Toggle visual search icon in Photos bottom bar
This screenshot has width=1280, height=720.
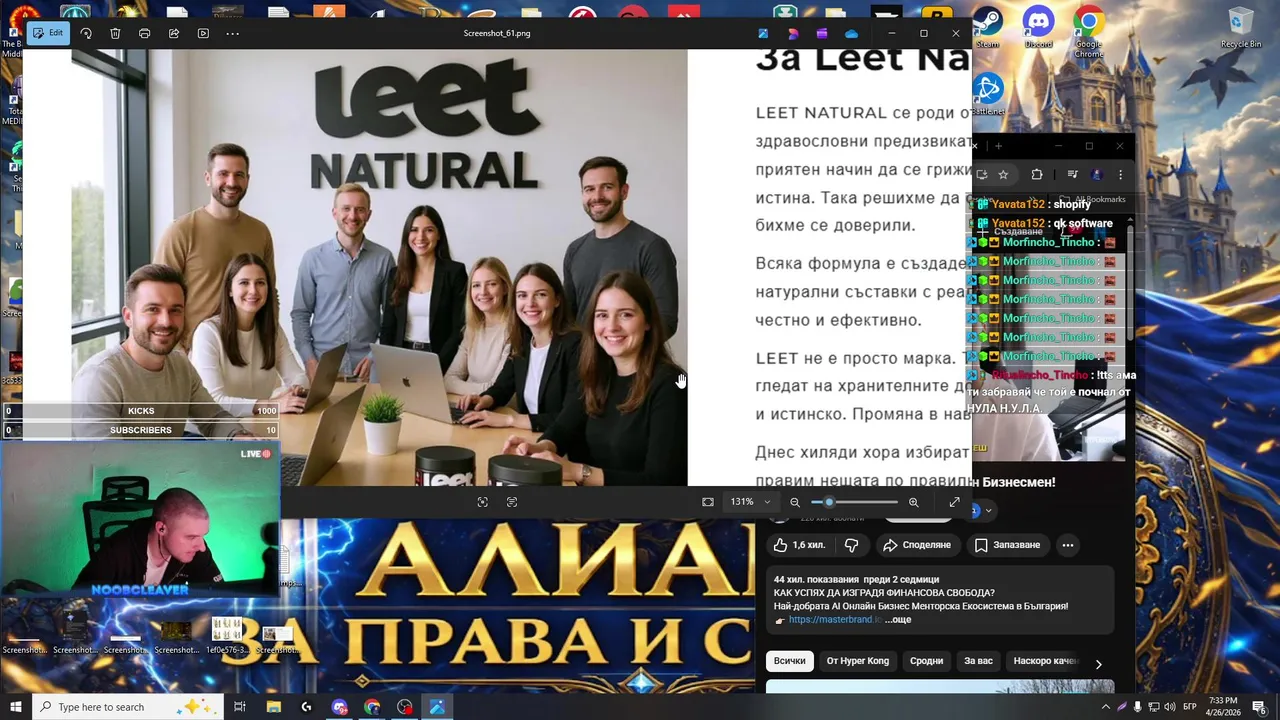(483, 502)
